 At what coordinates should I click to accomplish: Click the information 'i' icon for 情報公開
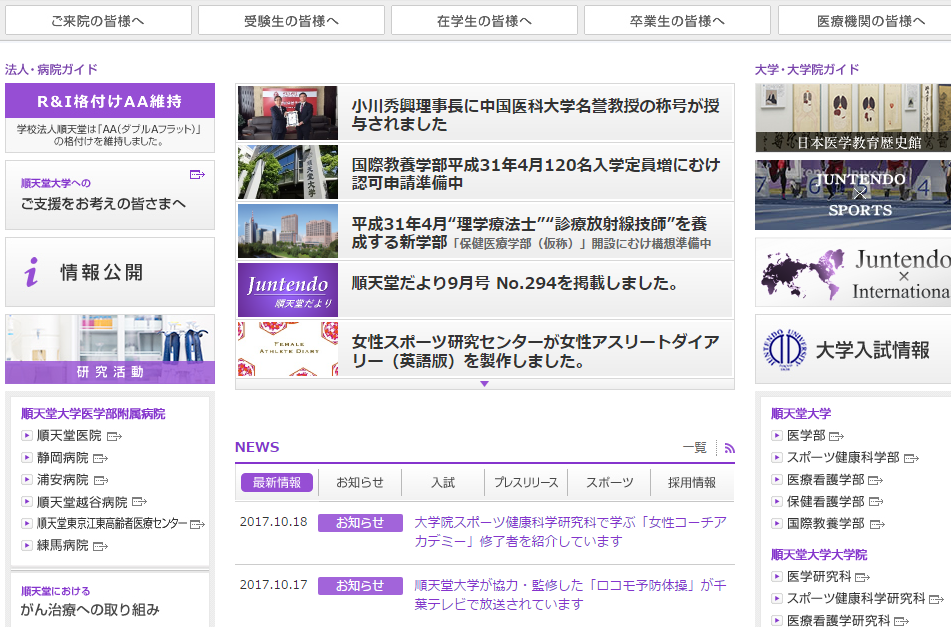32,272
